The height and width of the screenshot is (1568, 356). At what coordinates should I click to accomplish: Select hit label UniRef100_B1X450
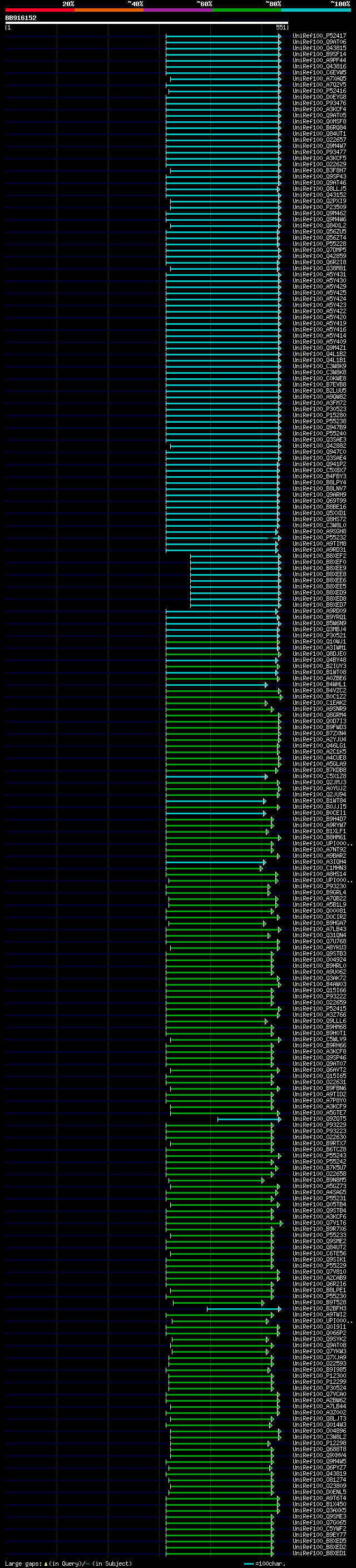coord(319,1504)
